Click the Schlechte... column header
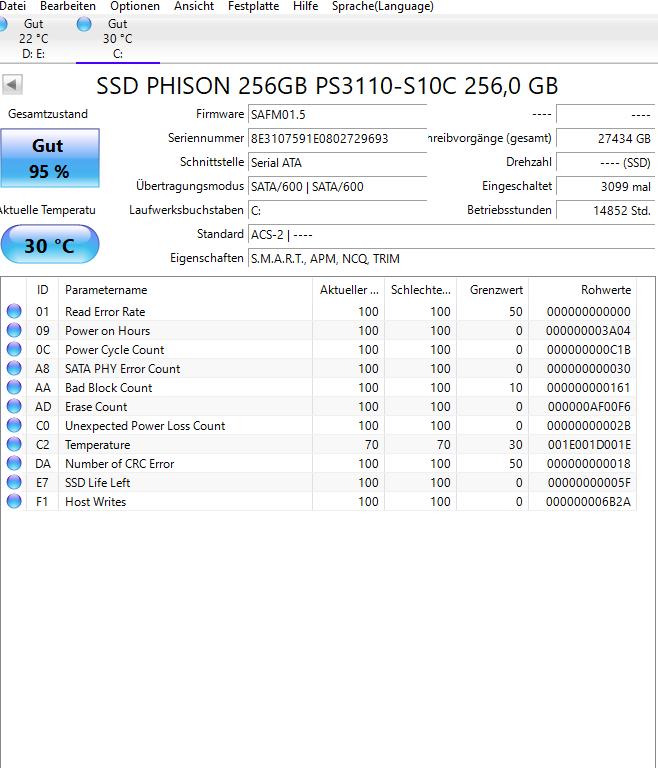Viewport: 658px width, 768px height. coord(420,289)
